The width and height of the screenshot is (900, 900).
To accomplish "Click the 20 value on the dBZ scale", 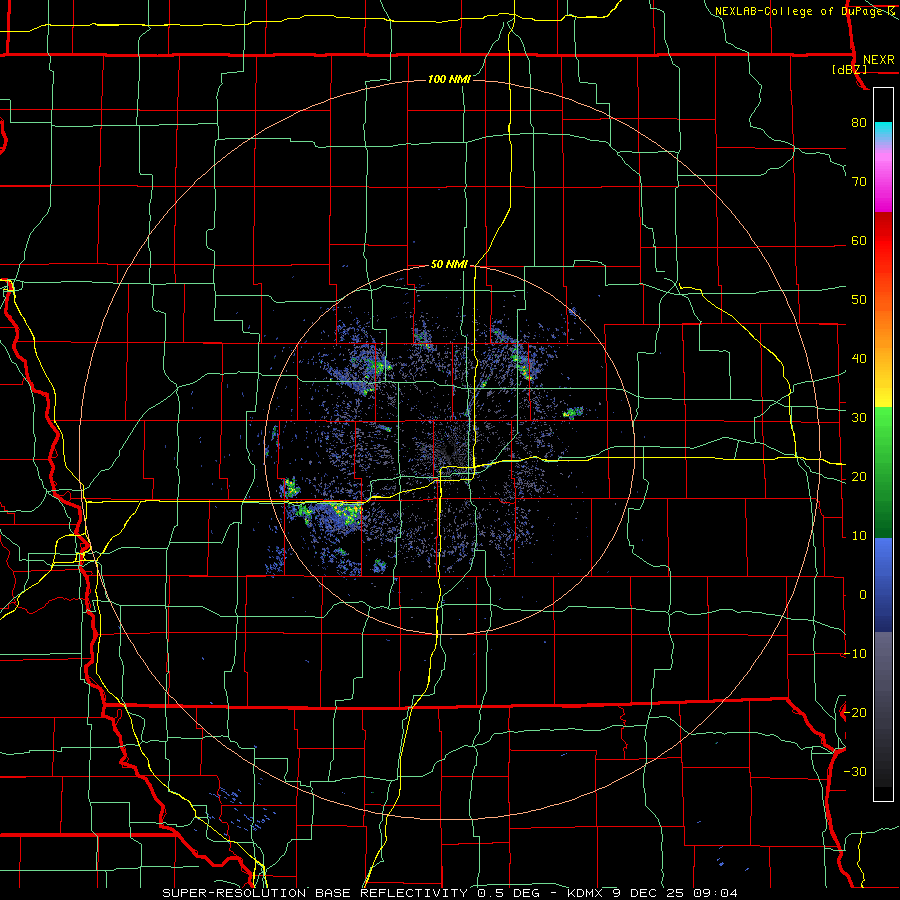I will coord(859,477).
